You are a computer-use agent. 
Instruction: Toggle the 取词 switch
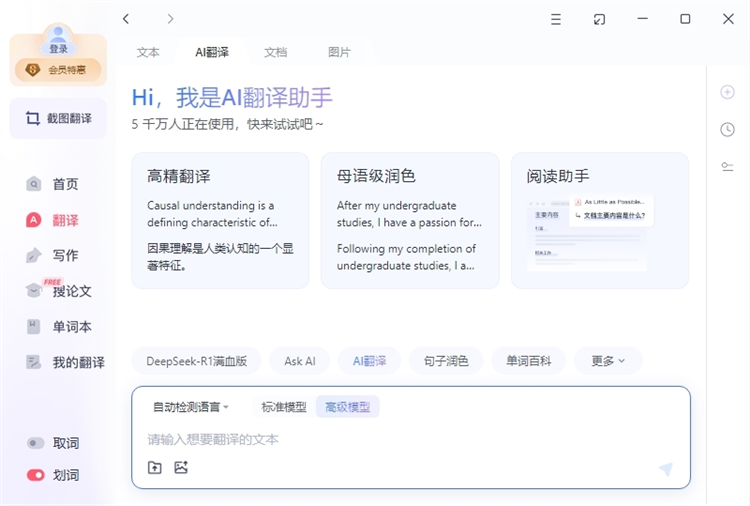(x=36, y=443)
